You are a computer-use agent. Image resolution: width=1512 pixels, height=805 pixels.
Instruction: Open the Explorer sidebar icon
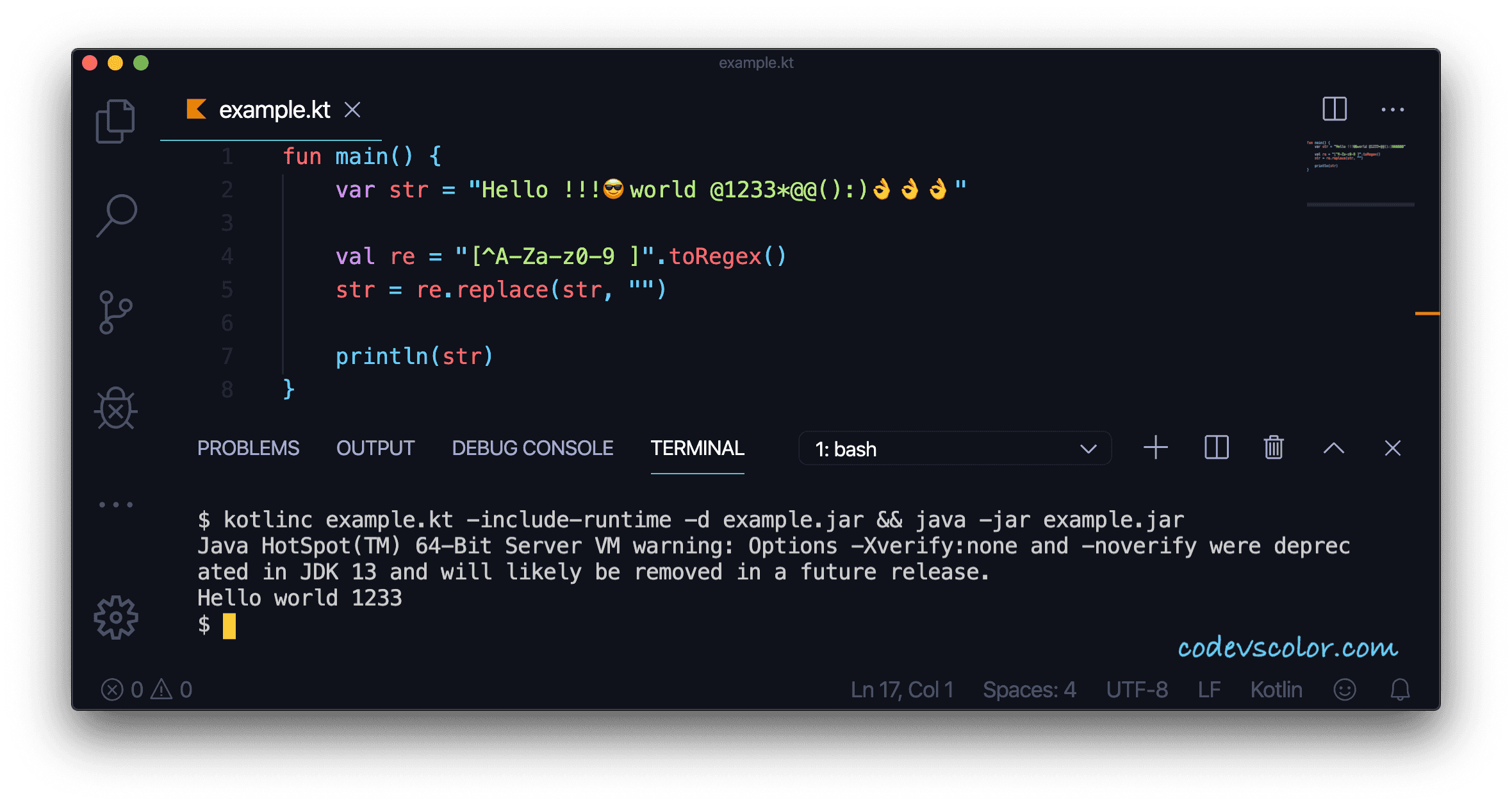pos(115,120)
